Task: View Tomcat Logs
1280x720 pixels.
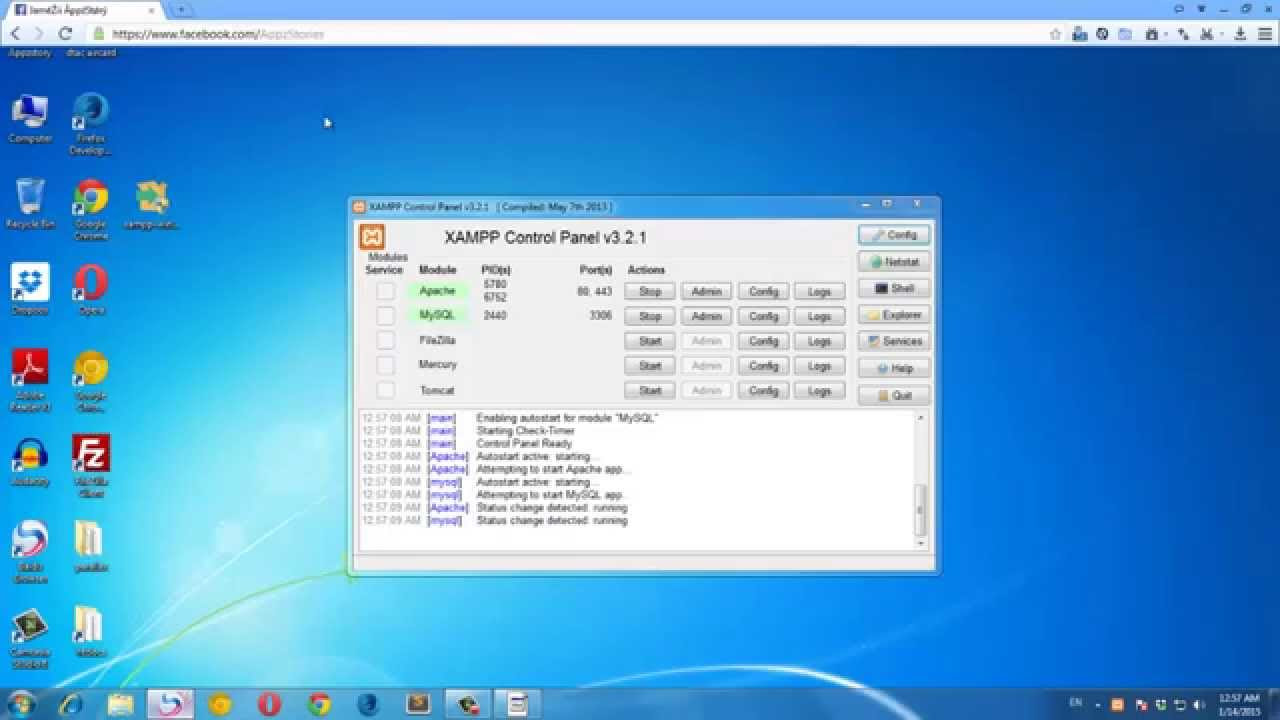Action: pos(820,391)
